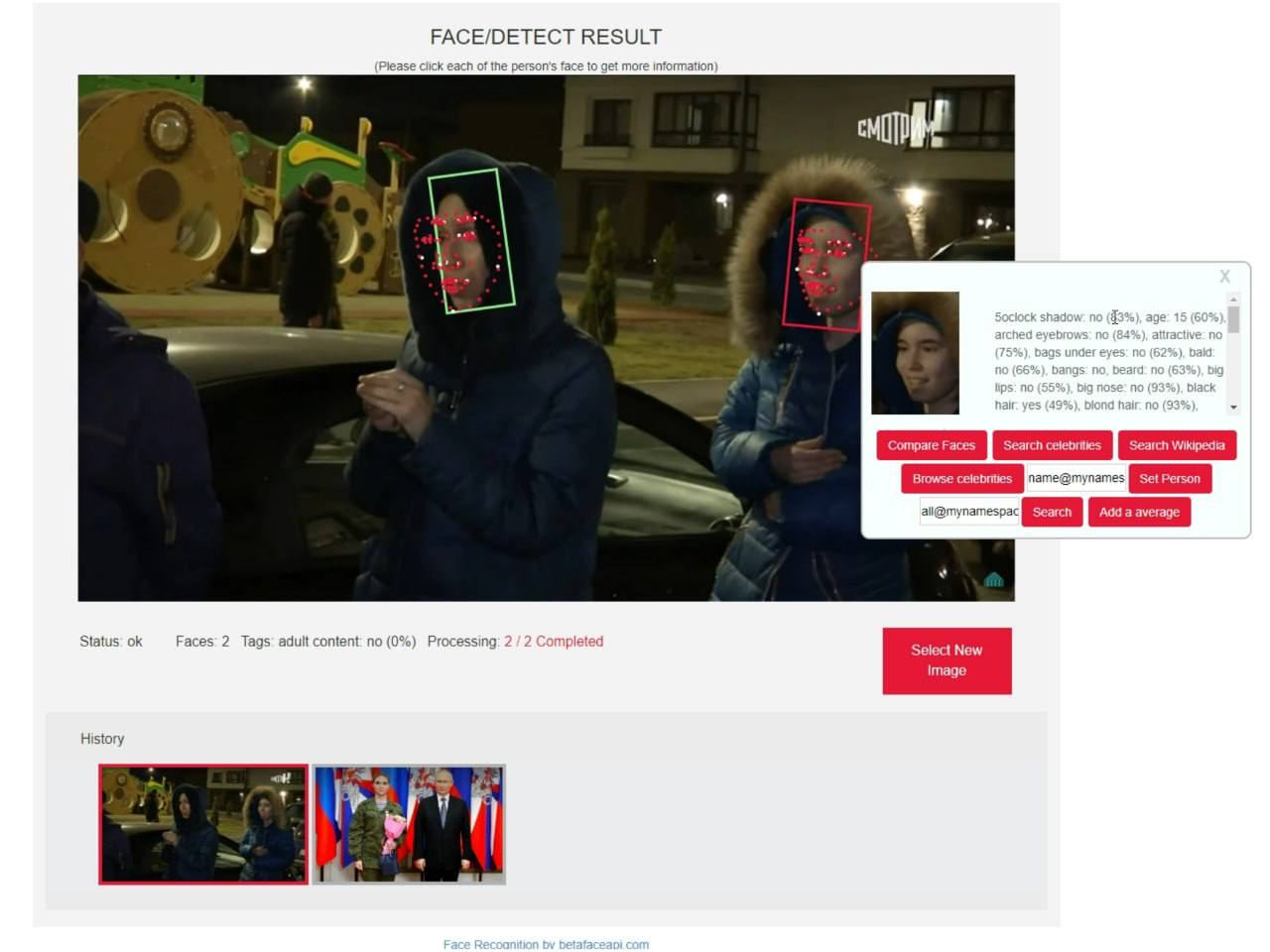Select the red-outlined detected face box
This screenshot has height=952, width=1270.
pyautogui.click(x=825, y=264)
